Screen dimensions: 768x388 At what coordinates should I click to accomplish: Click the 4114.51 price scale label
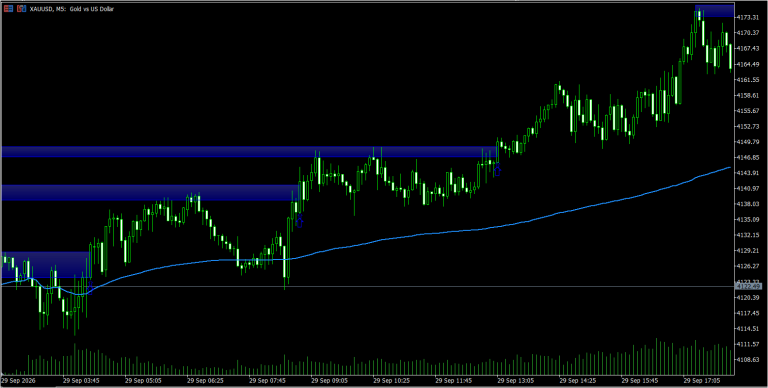tap(748, 328)
